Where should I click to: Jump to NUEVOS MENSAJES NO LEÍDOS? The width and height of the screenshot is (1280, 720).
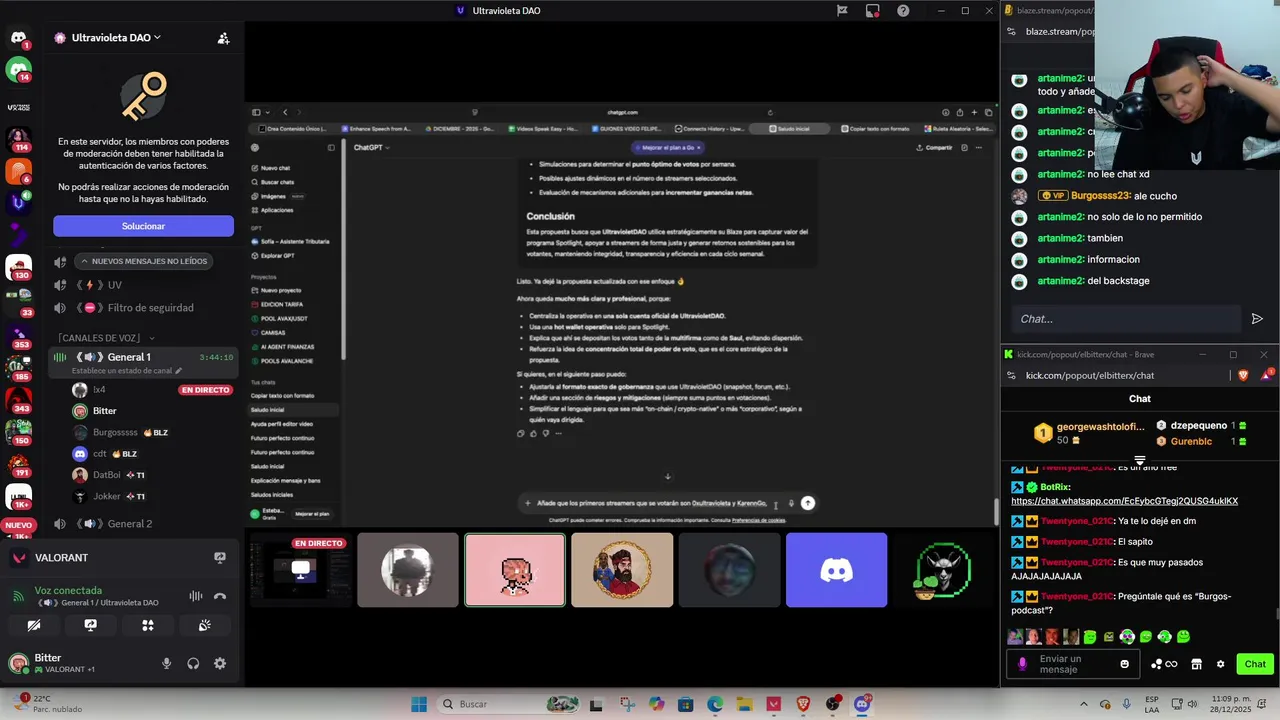pyautogui.click(x=144, y=261)
